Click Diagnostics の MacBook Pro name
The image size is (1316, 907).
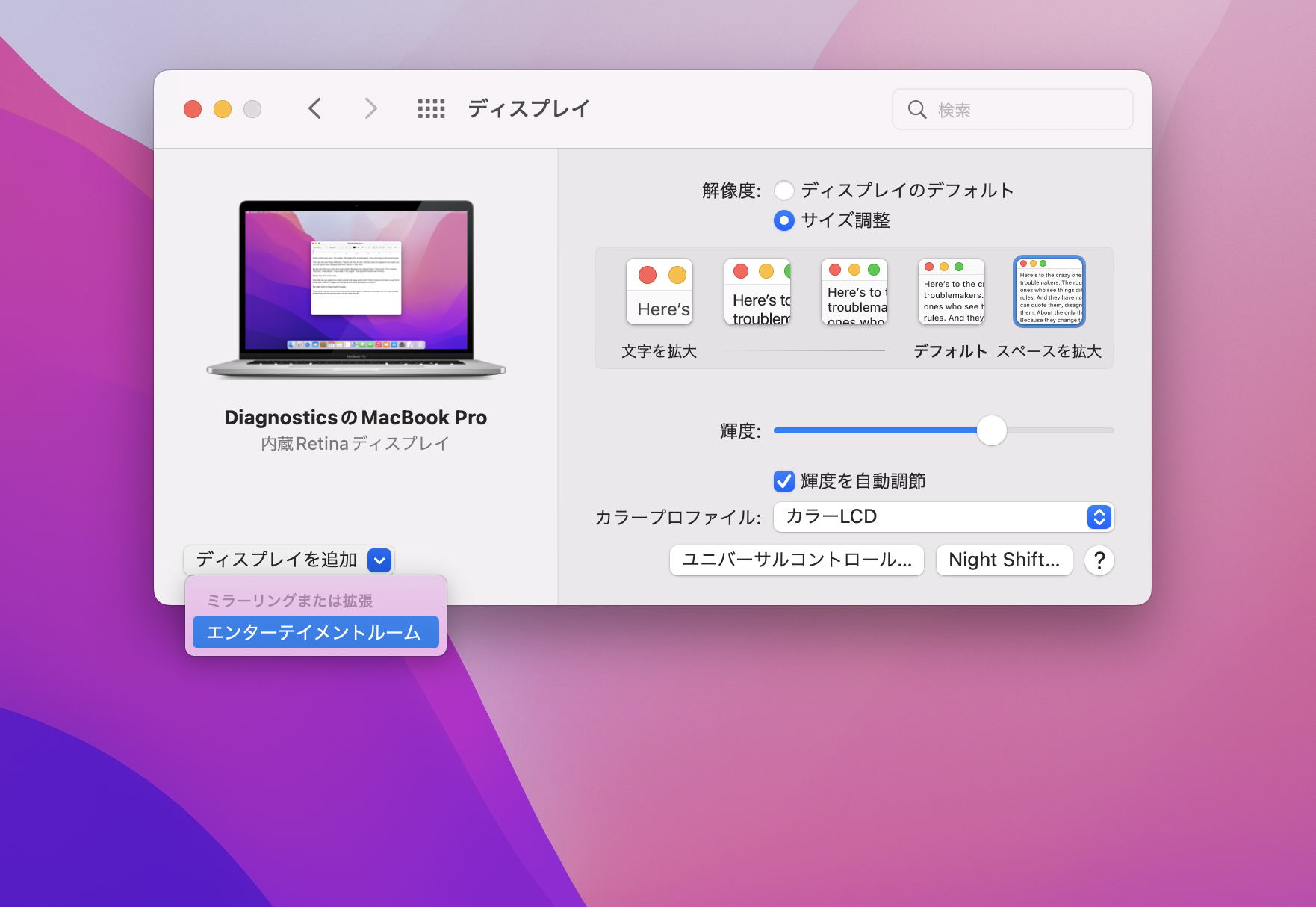coord(356,418)
